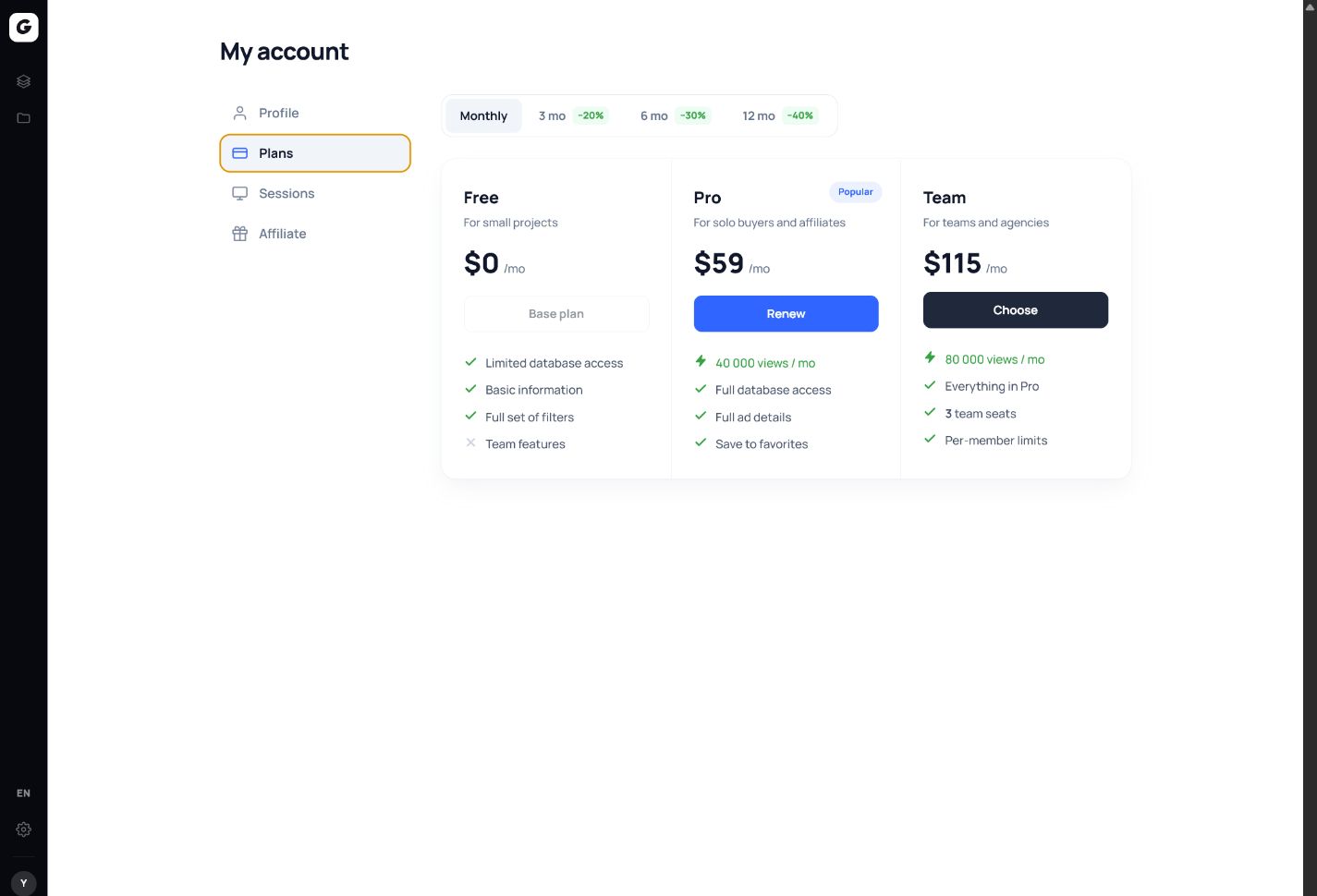The width and height of the screenshot is (1317, 896).
Task: Open the layers stack sidebar icon
Action: [24, 81]
